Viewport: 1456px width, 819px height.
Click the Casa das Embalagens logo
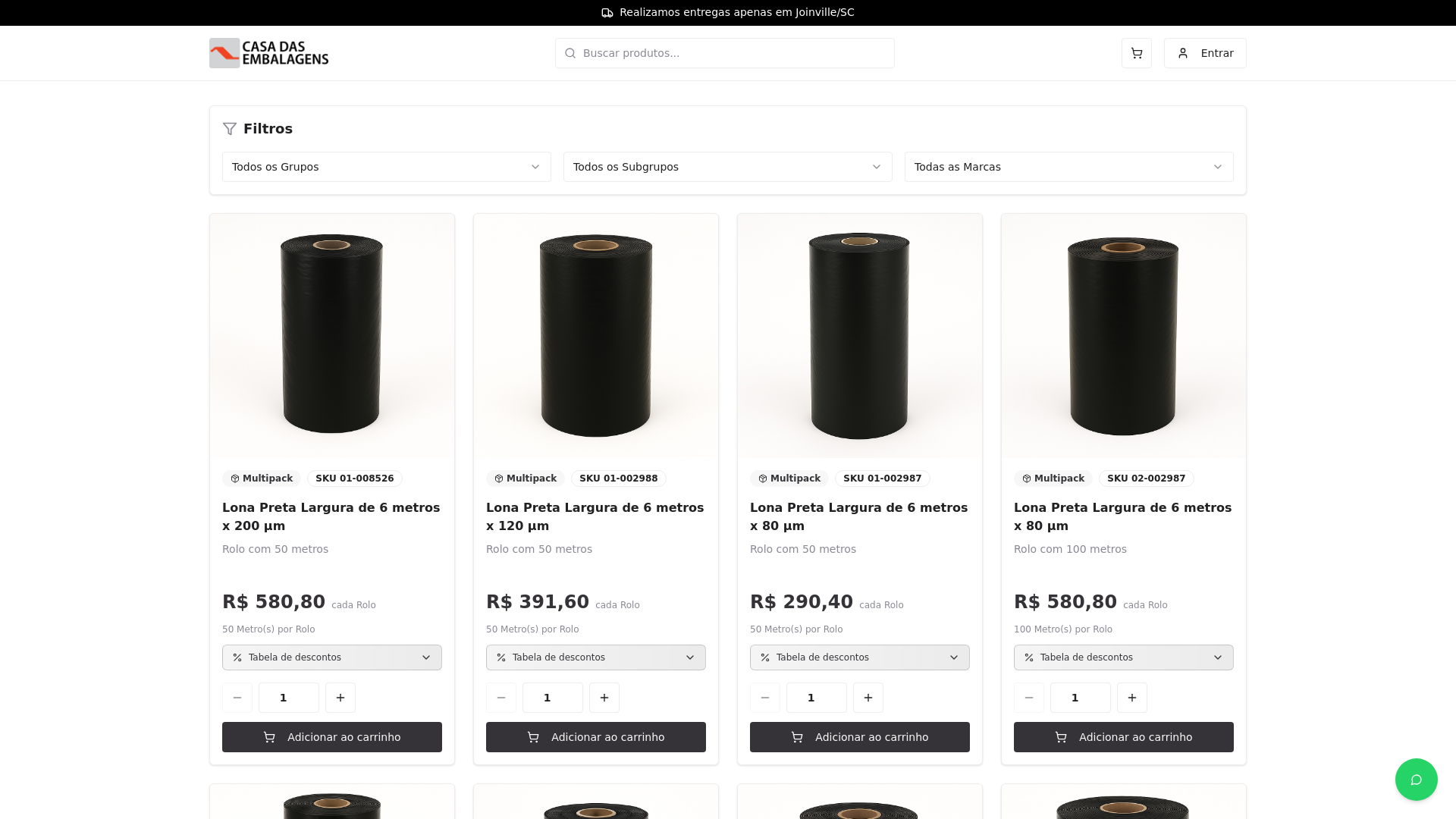(268, 53)
